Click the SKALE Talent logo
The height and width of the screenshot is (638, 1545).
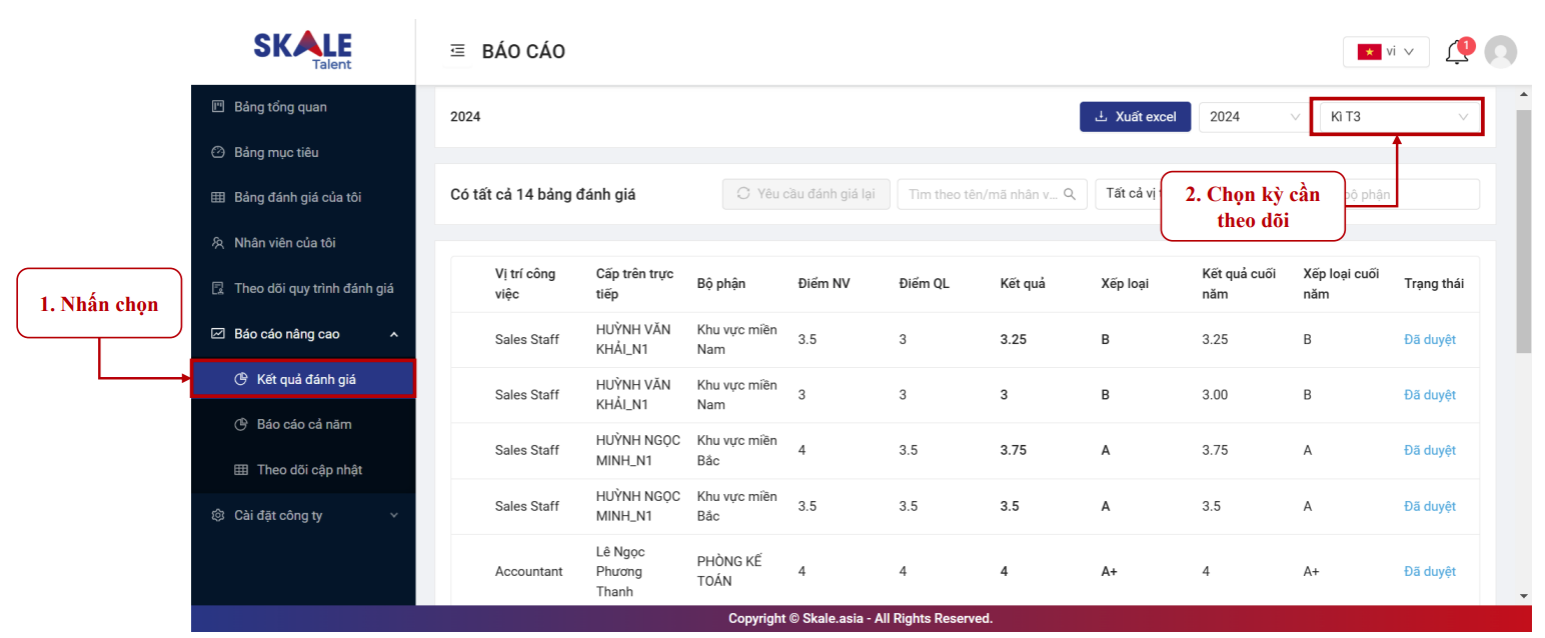coord(302,49)
